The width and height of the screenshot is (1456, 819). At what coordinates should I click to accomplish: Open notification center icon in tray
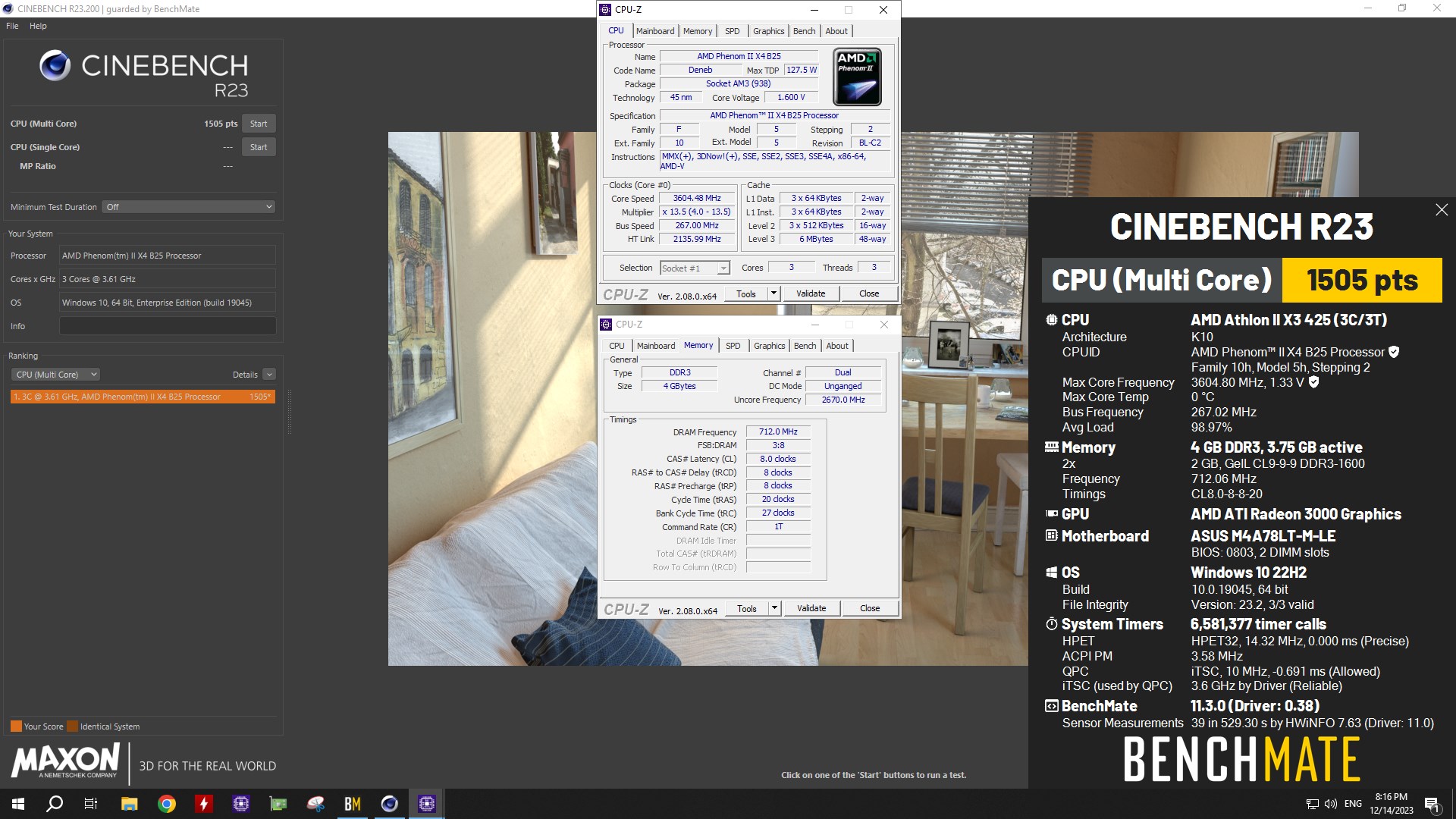1432,804
